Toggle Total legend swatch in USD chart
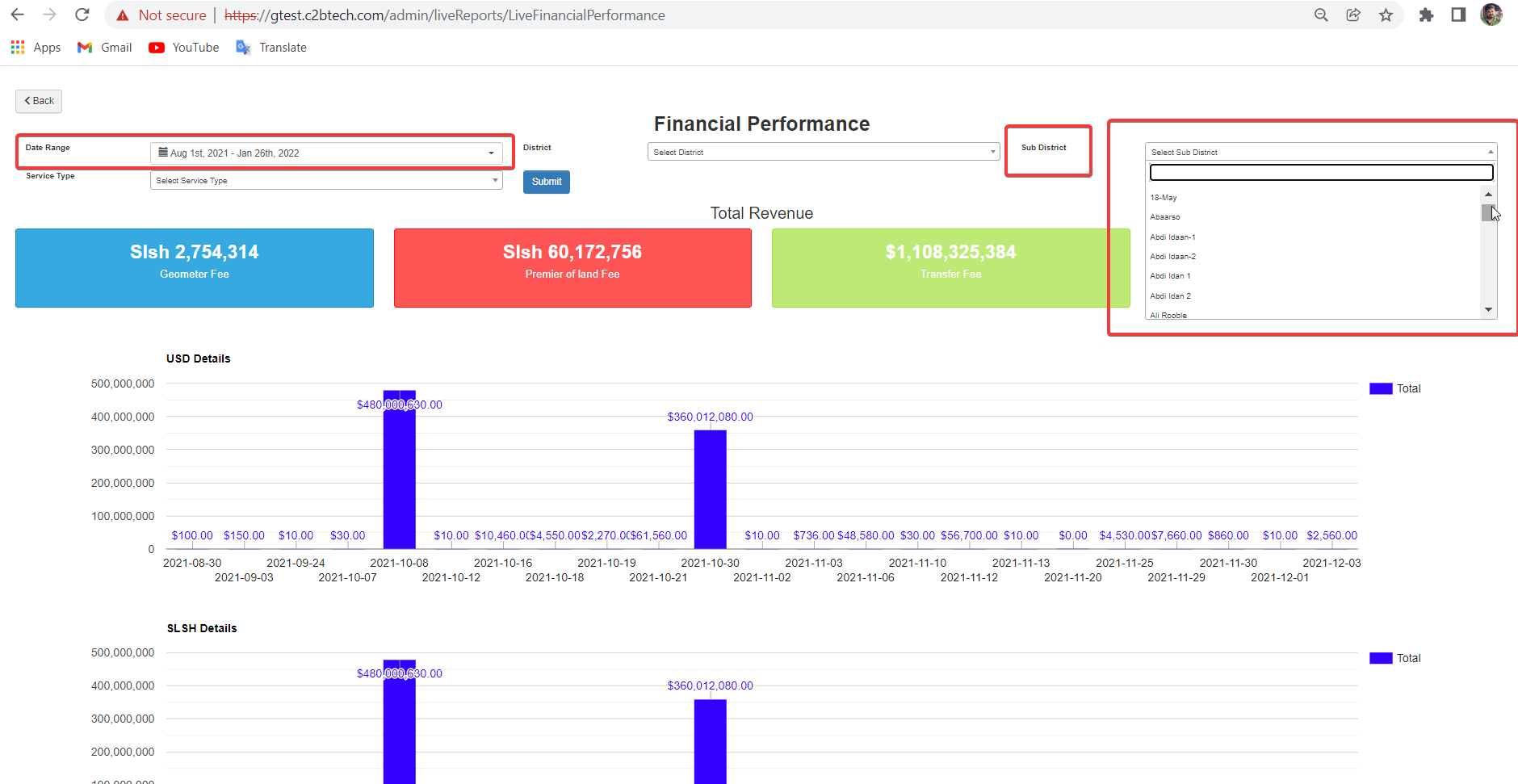1518x784 pixels. (x=1381, y=388)
